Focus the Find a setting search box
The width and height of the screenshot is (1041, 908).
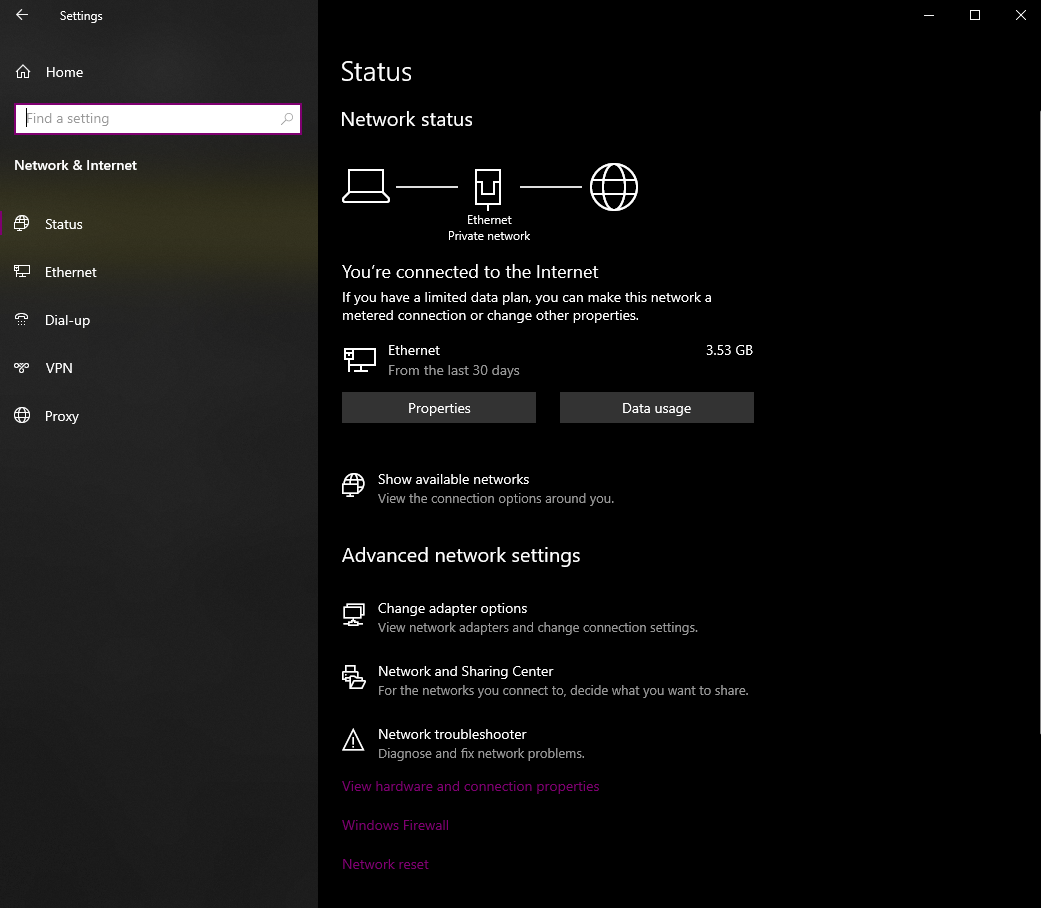click(x=158, y=119)
